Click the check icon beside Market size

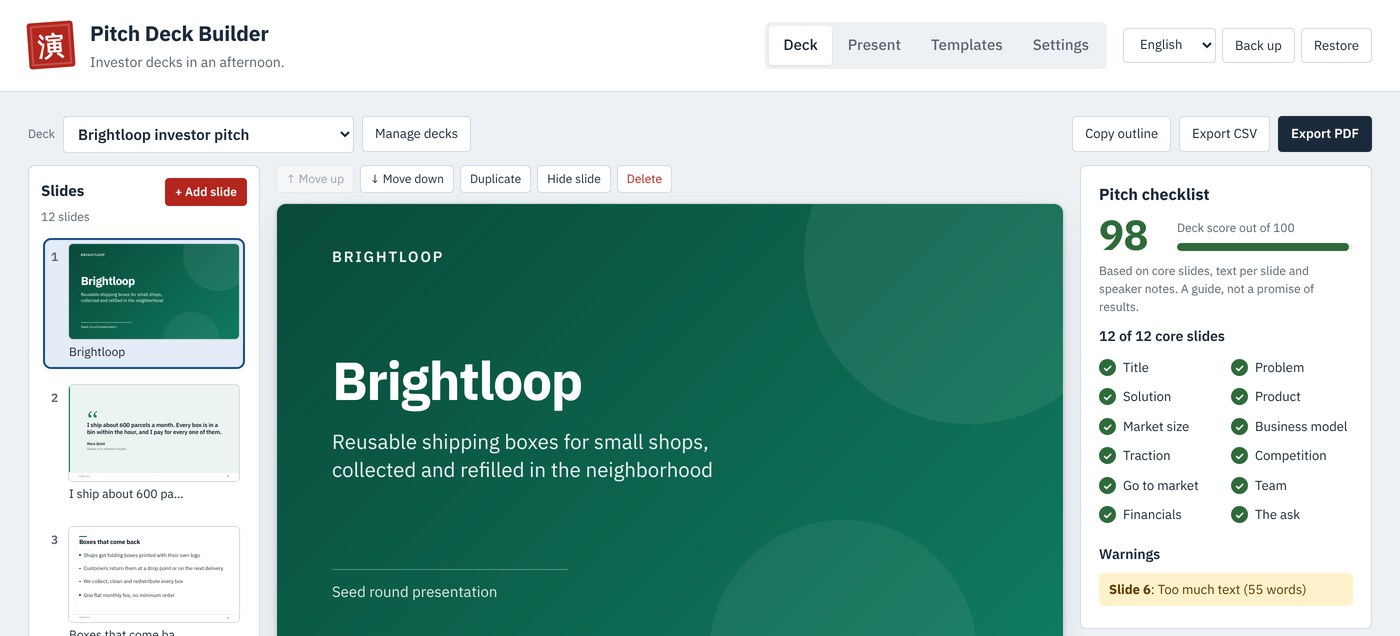tap(1107, 426)
